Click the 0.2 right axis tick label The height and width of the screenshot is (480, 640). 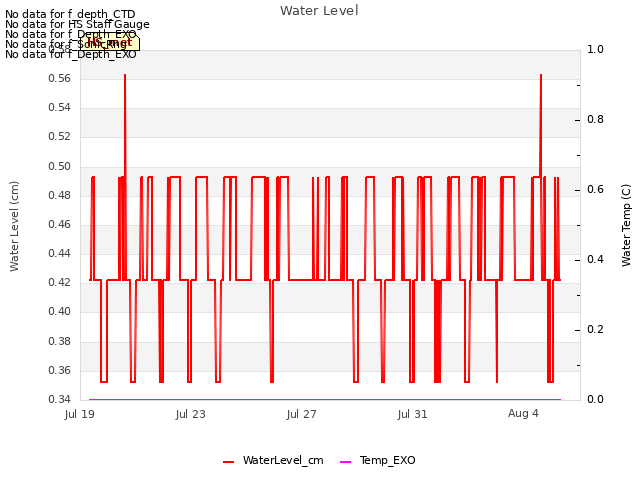596,330
